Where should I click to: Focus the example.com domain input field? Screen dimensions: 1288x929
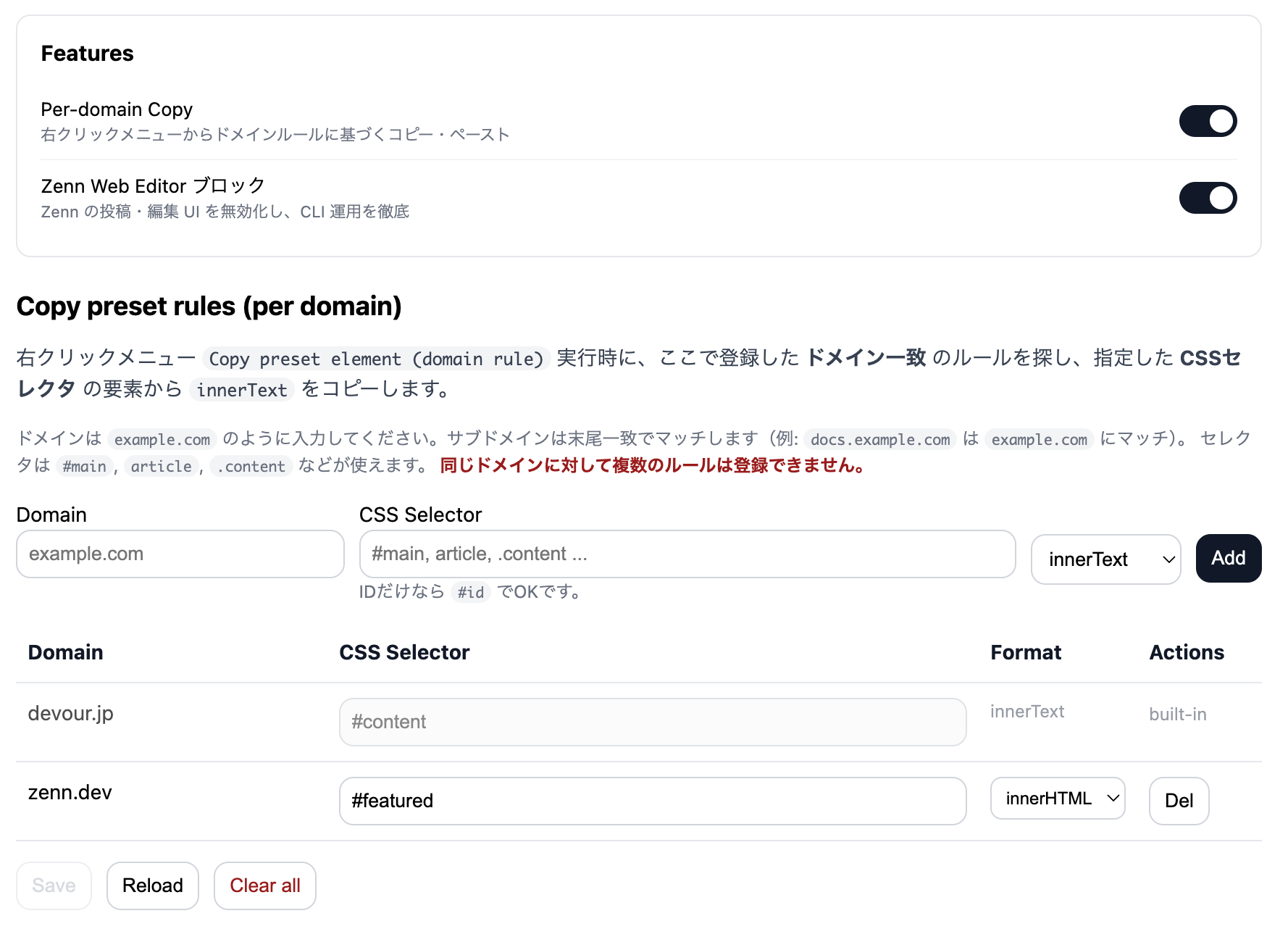coord(180,554)
